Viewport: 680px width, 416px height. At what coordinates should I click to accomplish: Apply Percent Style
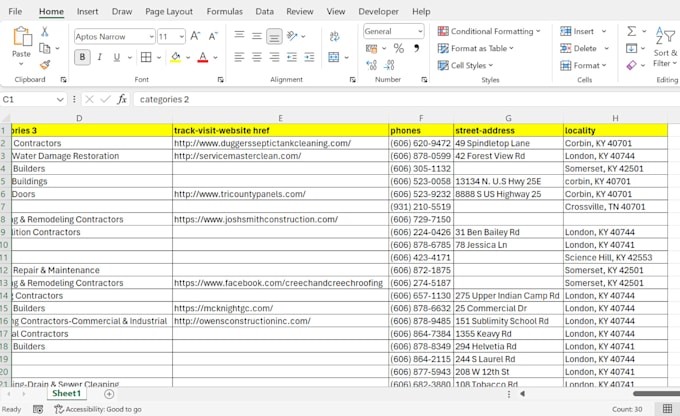[x=399, y=49]
